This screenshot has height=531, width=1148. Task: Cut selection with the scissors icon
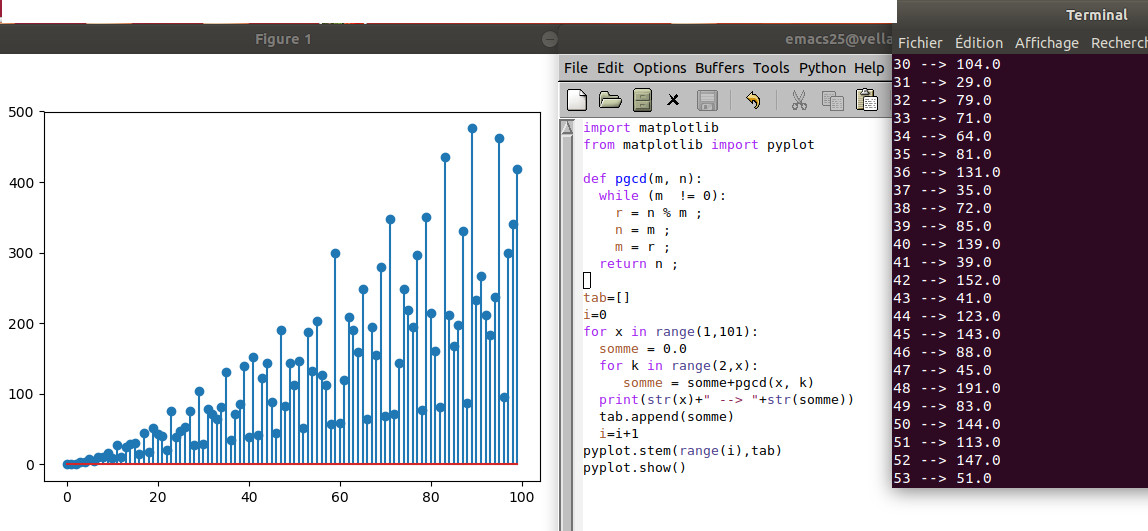799,100
